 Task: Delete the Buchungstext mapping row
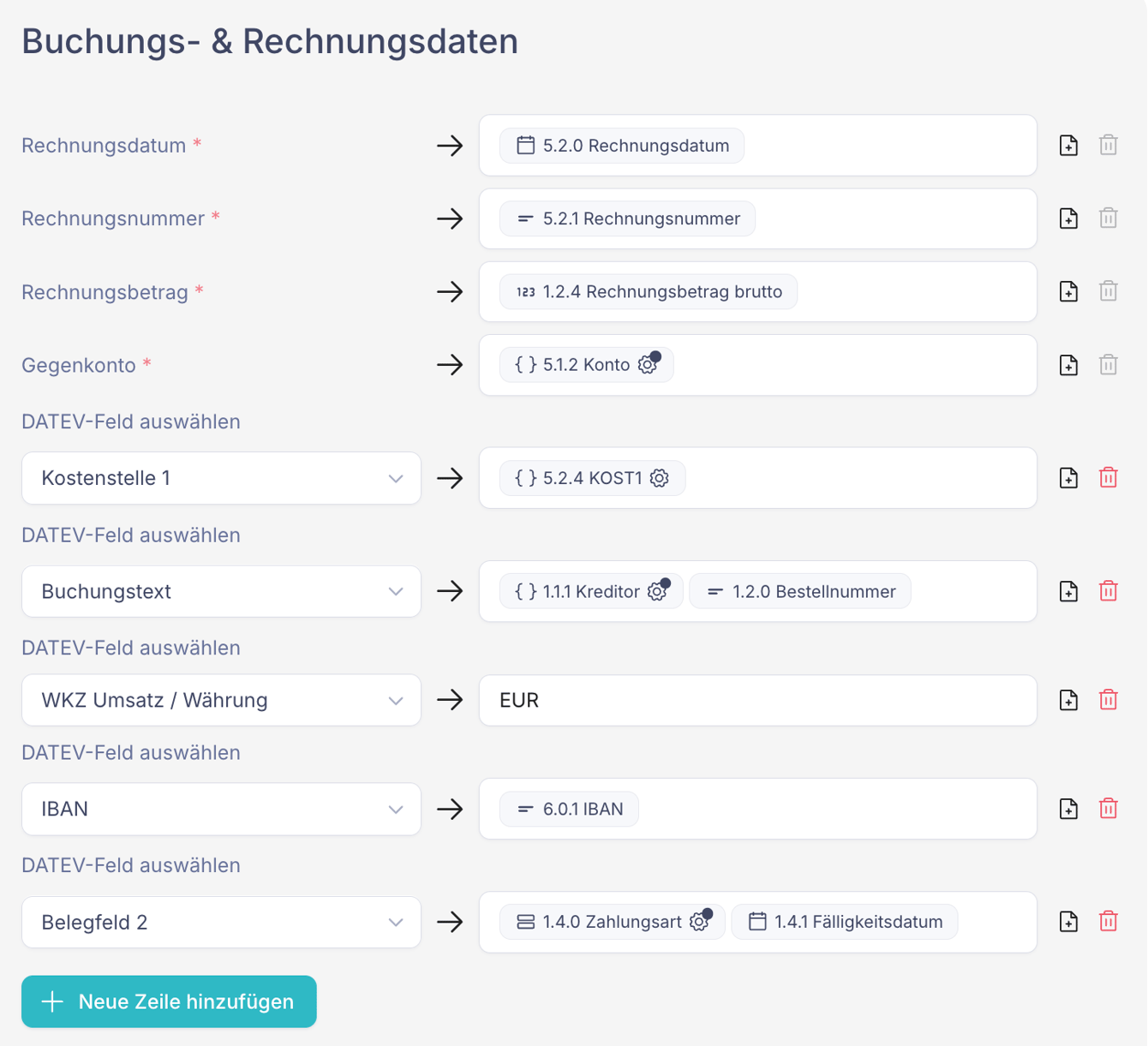click(1108, 591)
